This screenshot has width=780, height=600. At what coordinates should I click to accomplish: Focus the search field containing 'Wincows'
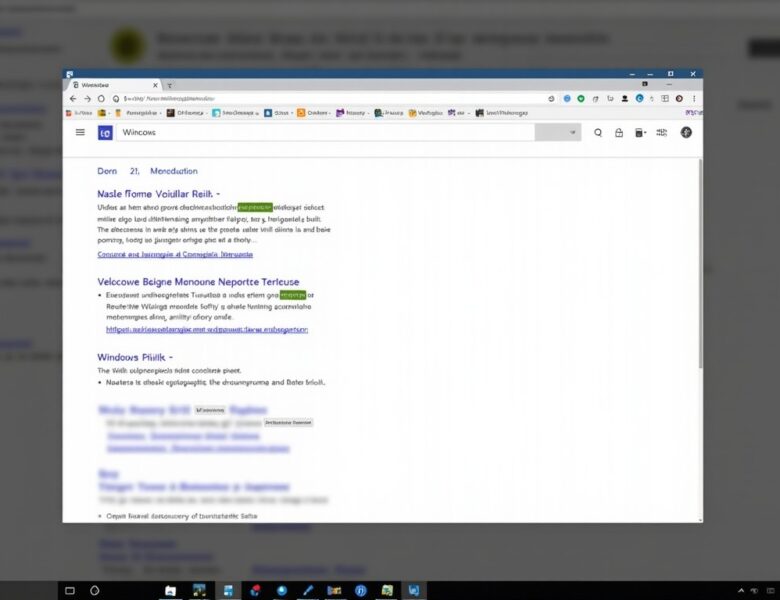(x=325, y=132)
